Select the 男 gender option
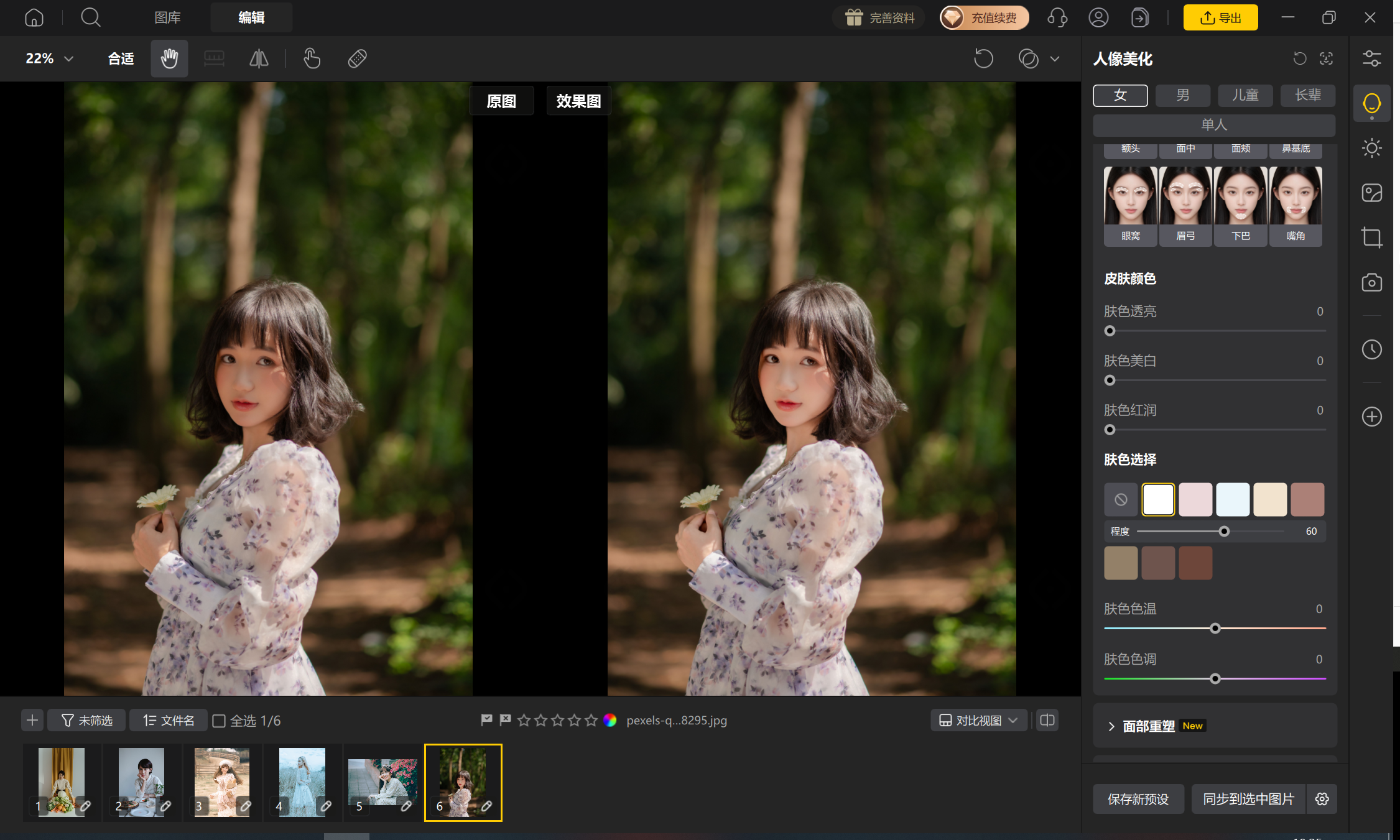The height and width of the screenshot is (840, 1400). click(1182, 95)
